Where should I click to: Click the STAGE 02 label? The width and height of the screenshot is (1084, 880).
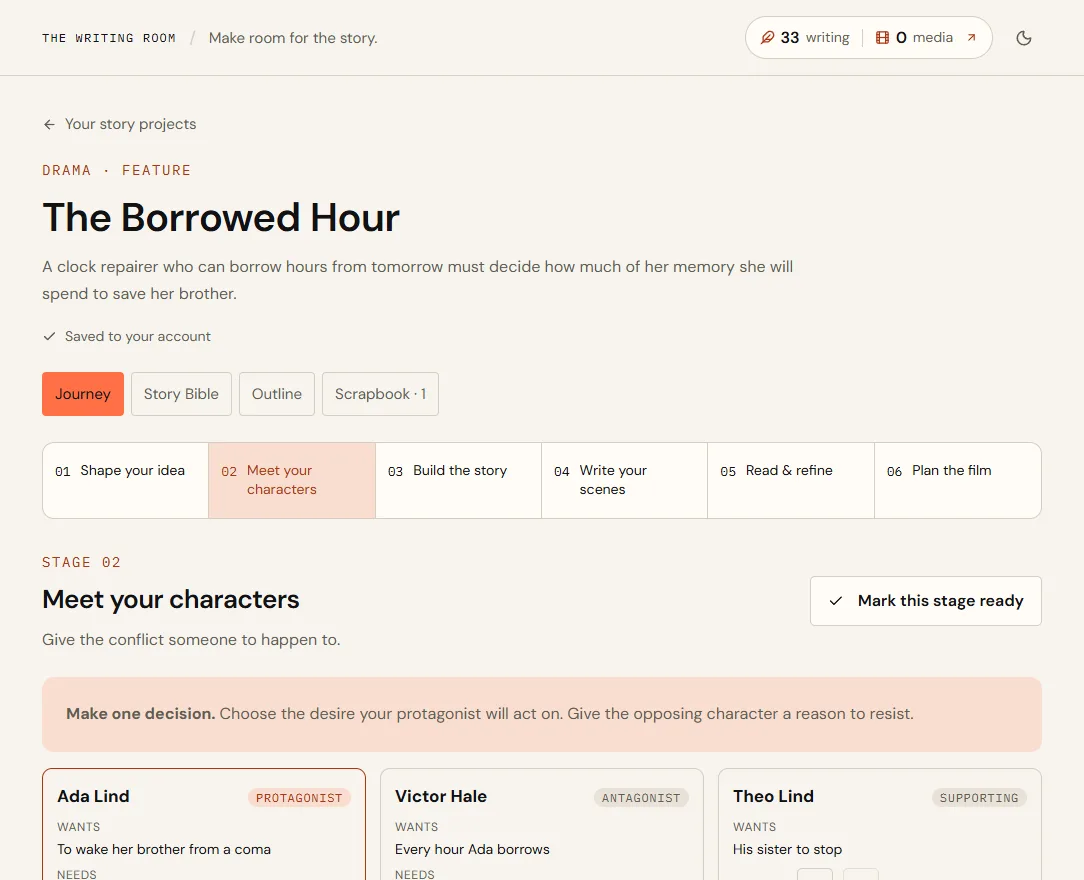82,563
